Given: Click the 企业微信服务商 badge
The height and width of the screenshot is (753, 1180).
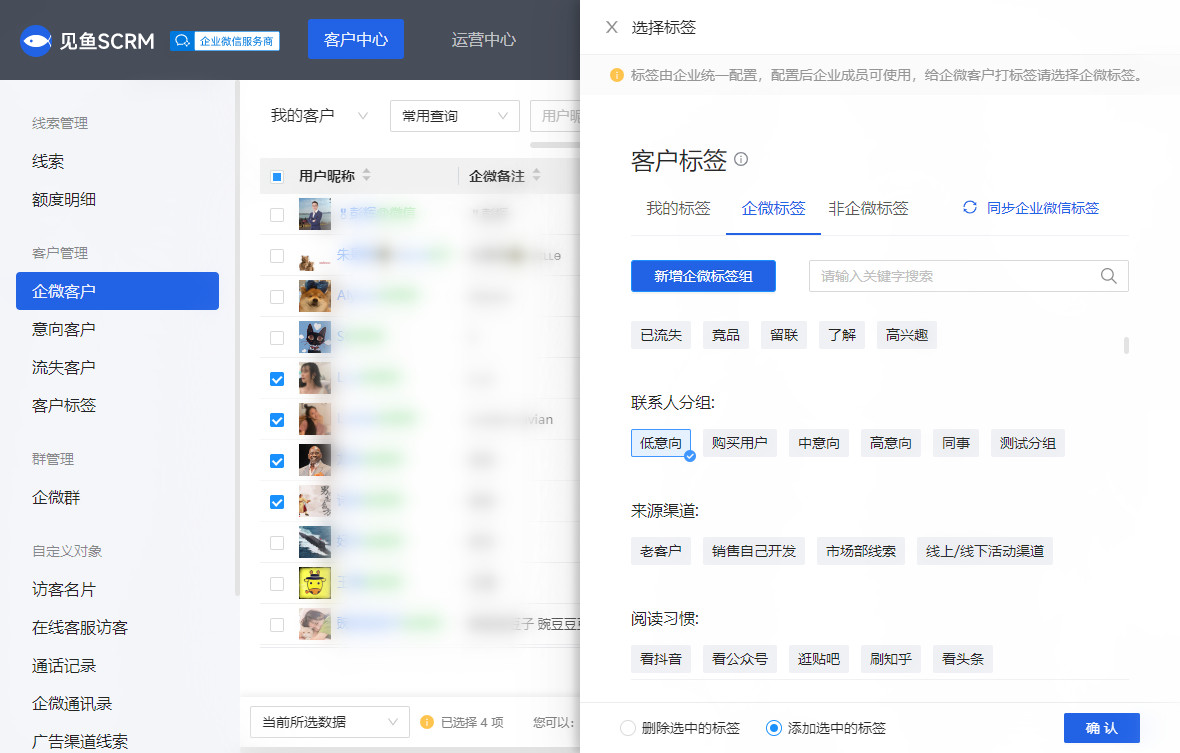Looking at the screenshot, I should pos(225,41).
